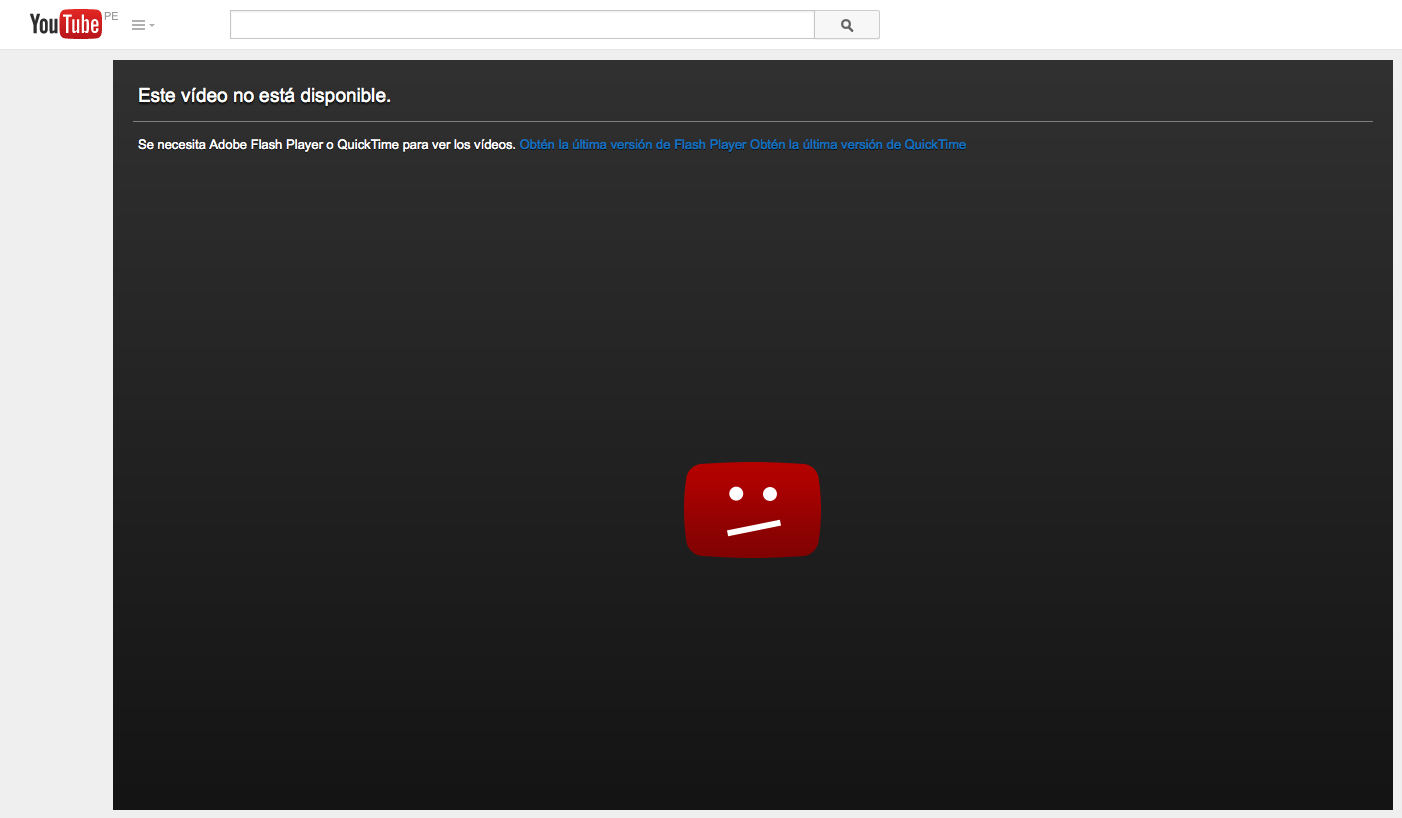Focus the YouTube search field
Image resolution: width=1402 pixels, height=818 pixels.
(x=522, y=25)
